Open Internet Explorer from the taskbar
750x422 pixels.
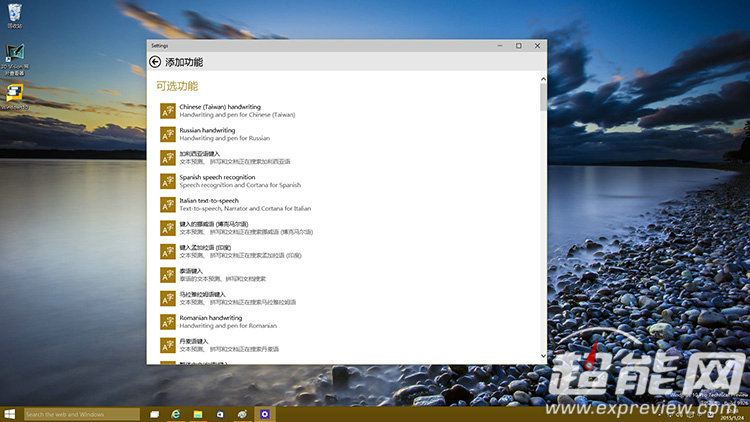click(176, 414)
